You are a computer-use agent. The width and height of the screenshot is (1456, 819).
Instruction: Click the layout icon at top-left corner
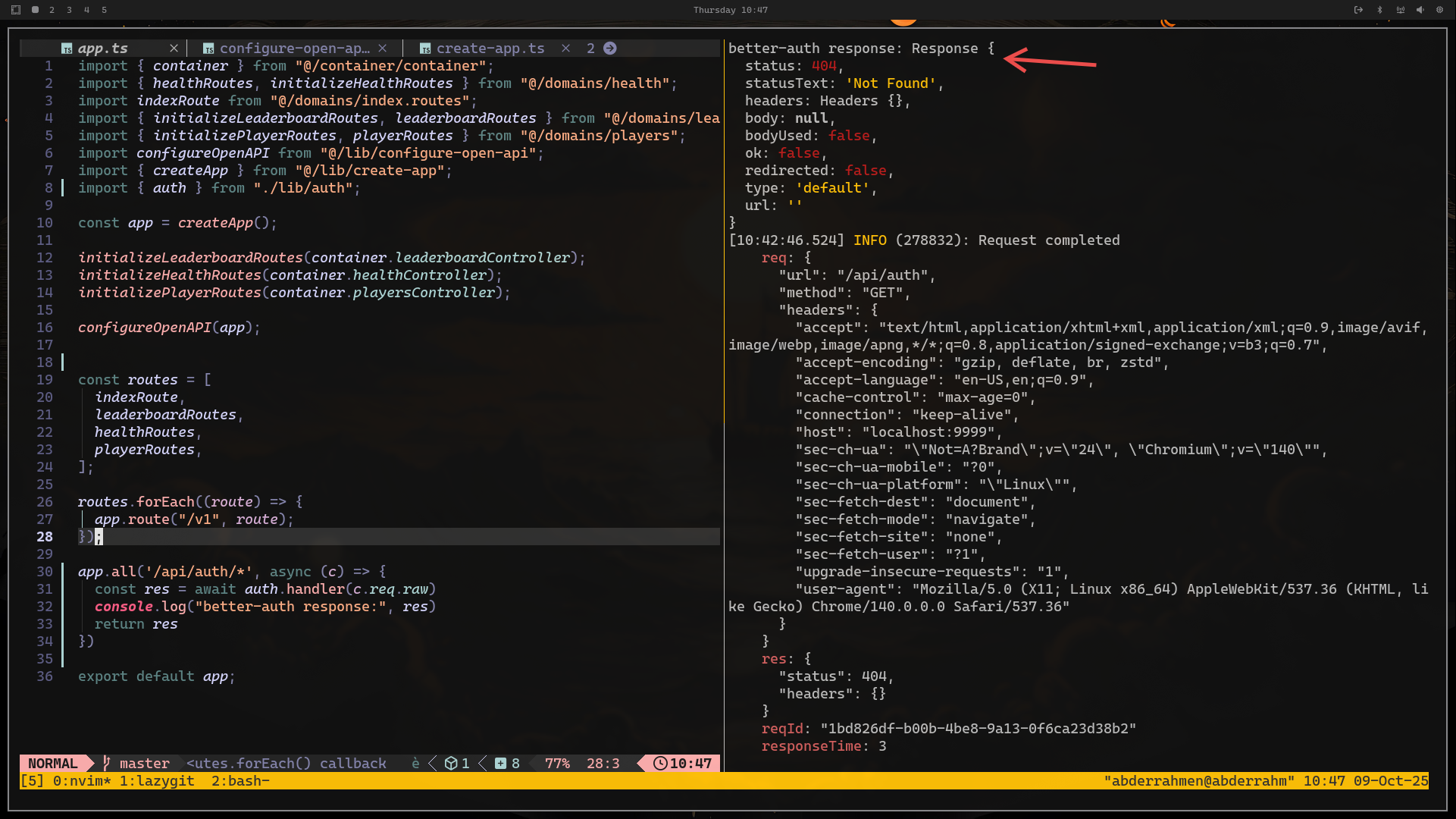point(16,10)
